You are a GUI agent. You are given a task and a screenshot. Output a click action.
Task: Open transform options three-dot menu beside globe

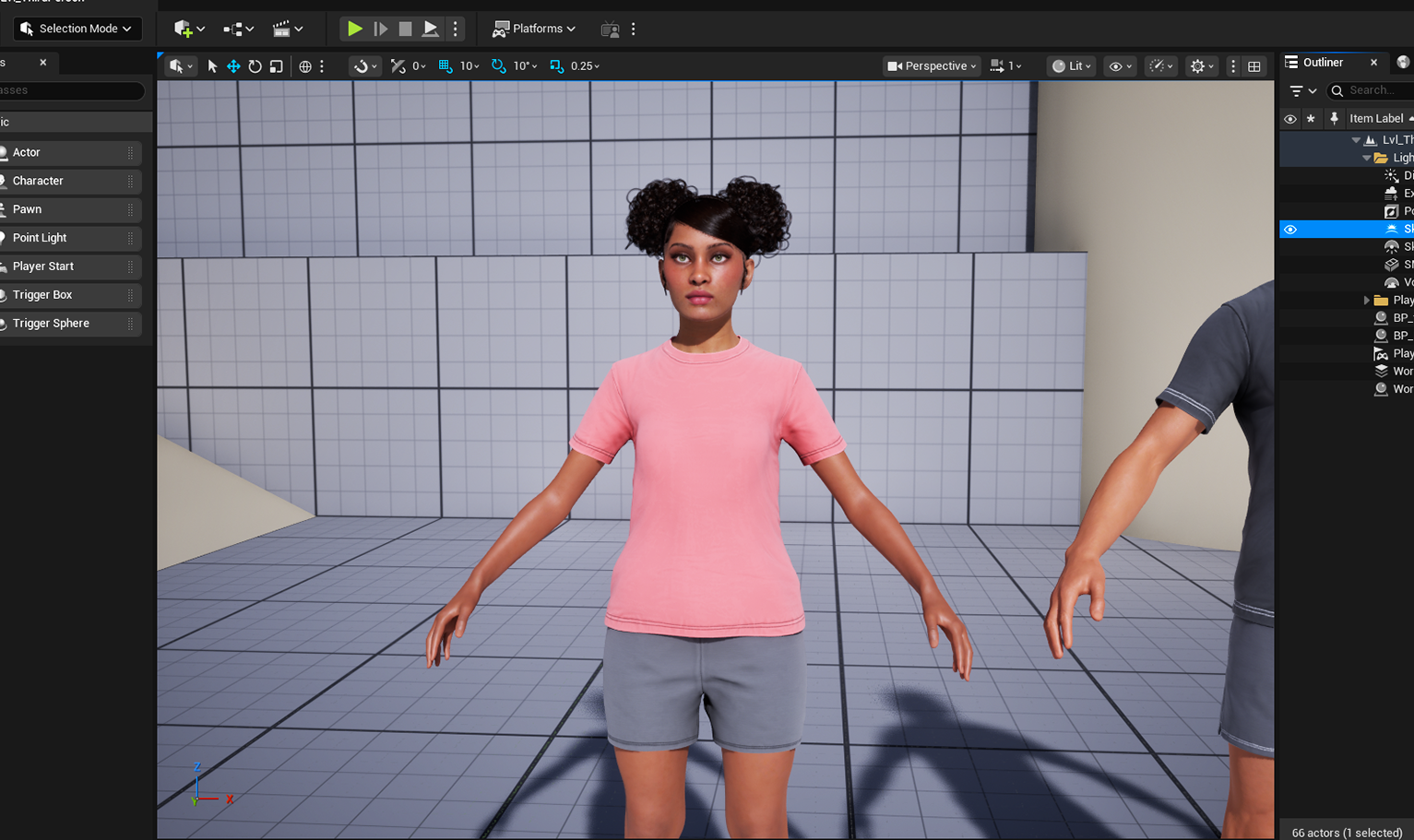[322, 65]
